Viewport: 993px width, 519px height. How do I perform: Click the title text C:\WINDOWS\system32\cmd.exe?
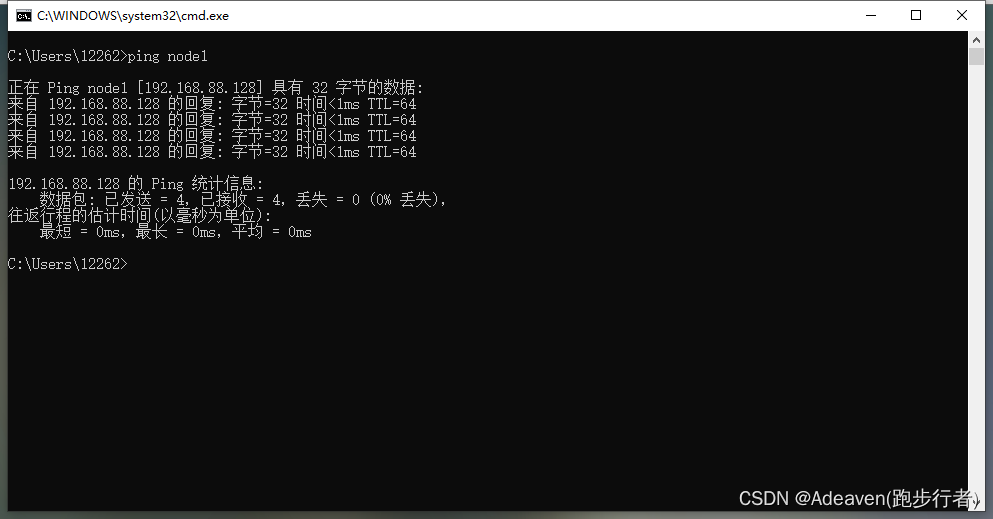[x=133, y=16]
